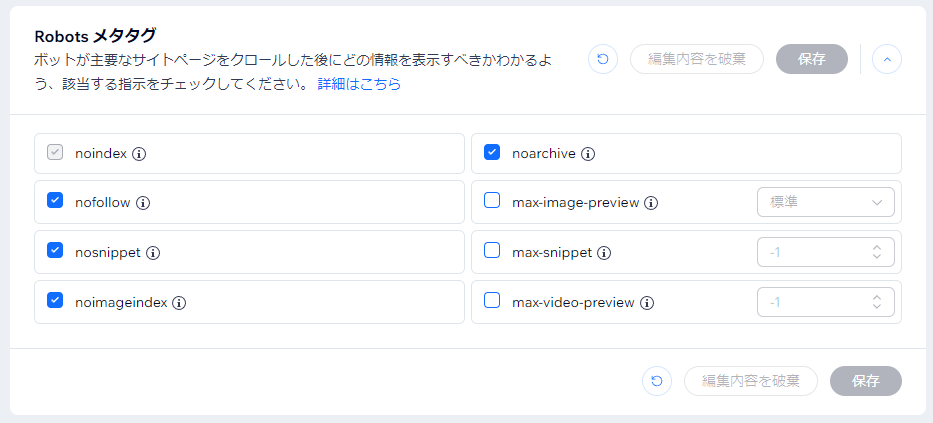Image resolution: width=933 pixels, height=423 pixels.
Task: Click the bottom 編集内容を破棄 button
Action: point(751,381)
